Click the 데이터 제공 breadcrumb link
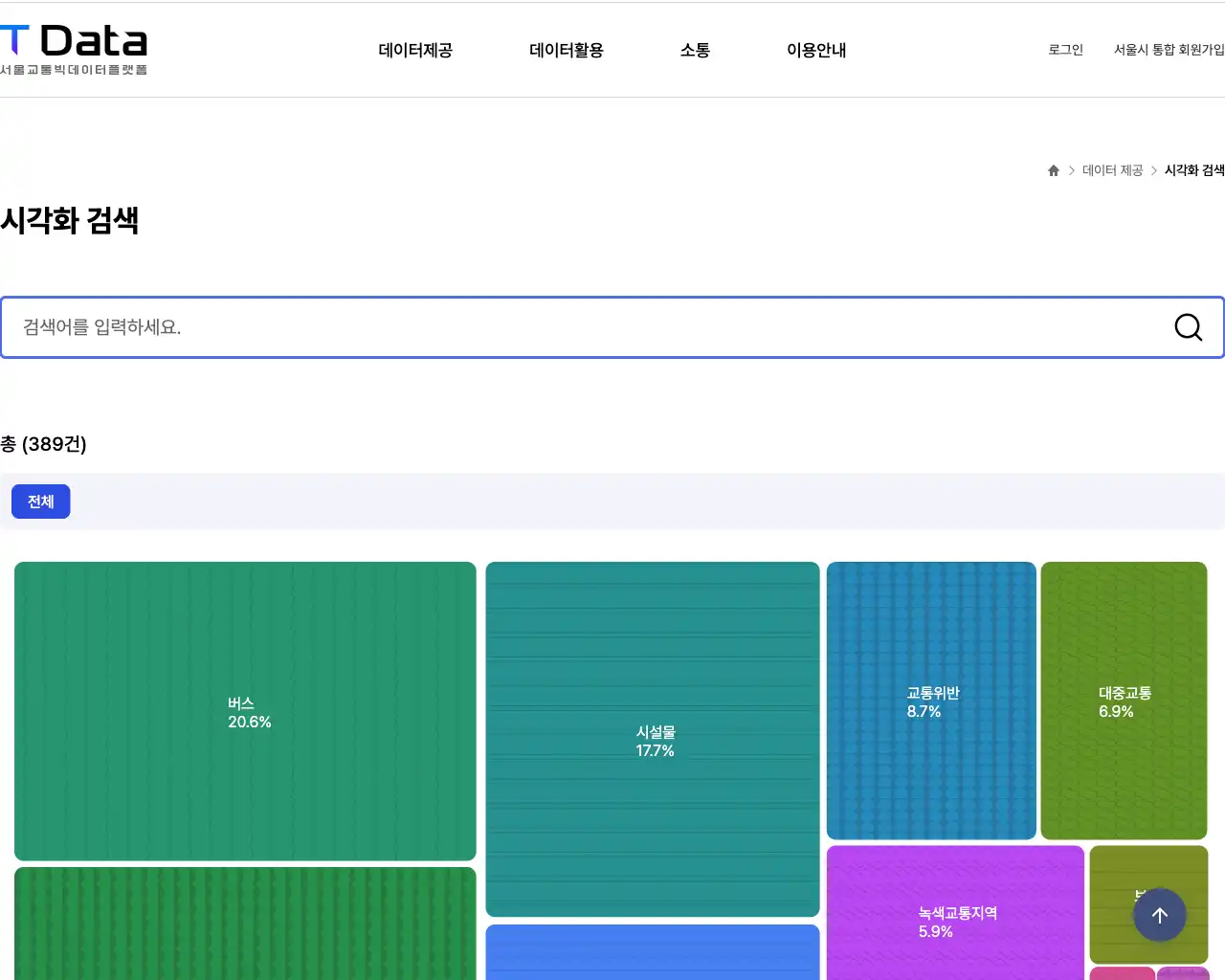This screenshot has width=1225, height=980. click(x=1112, y=169)
